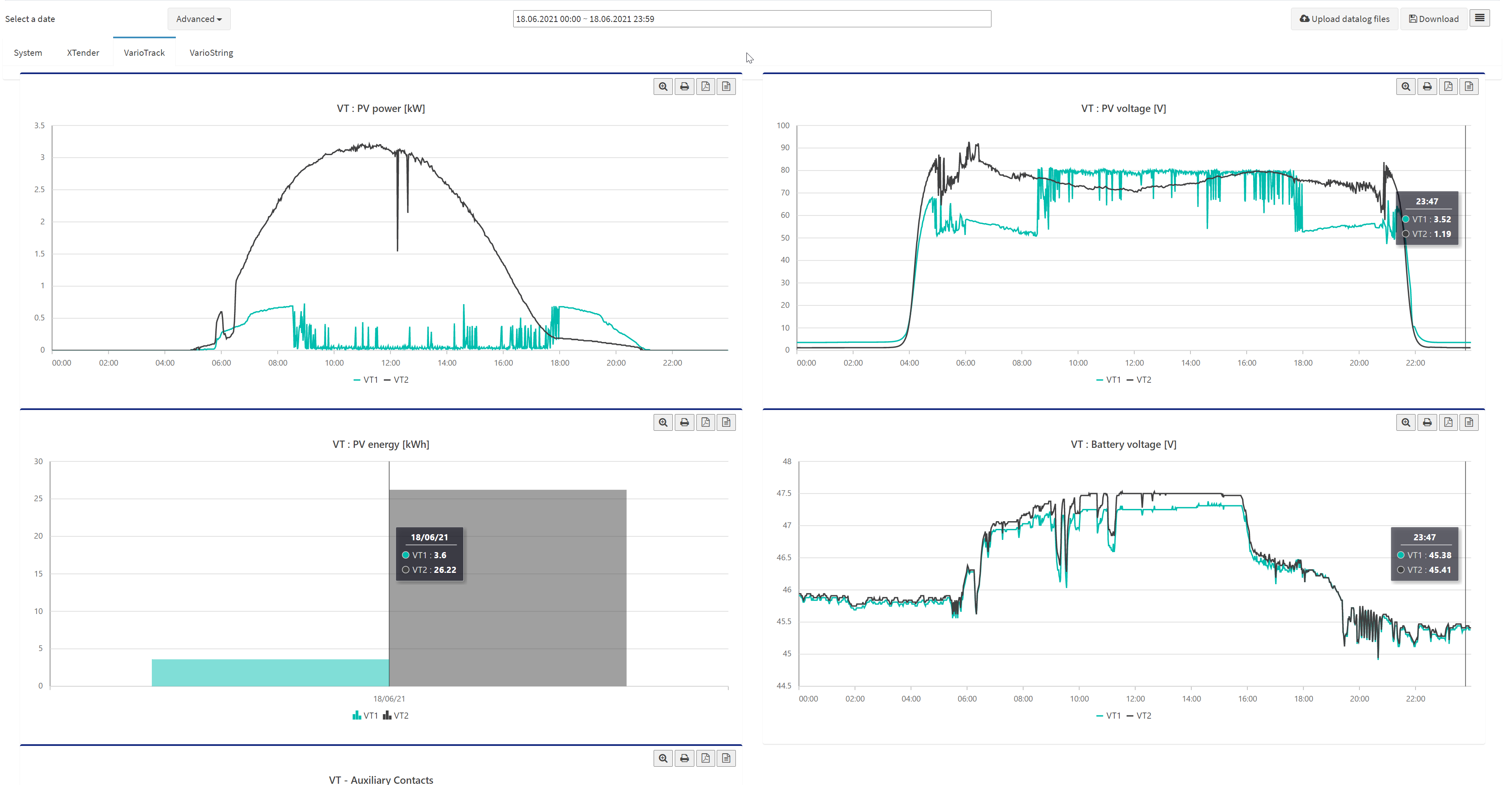Screen dimensions: 1512x785
Task: Switch to the XTender tab
Action: [x=83, y=53]
